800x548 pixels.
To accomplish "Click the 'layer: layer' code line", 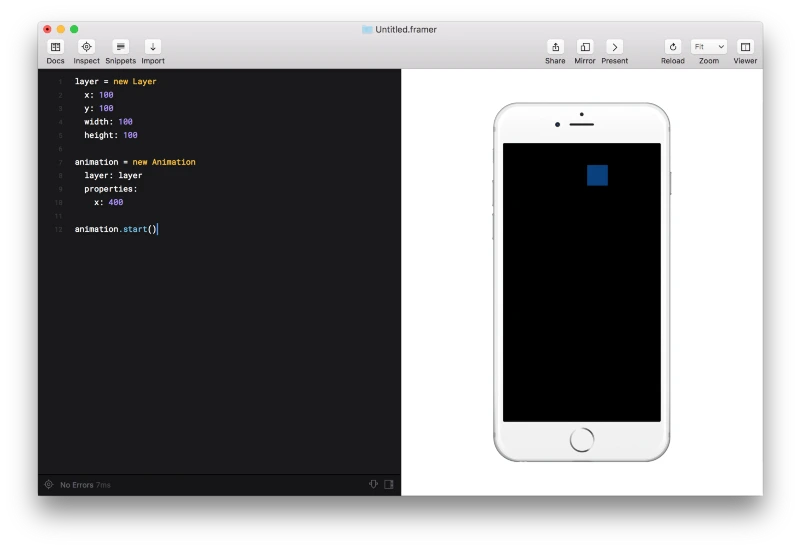I will [113, 175].
